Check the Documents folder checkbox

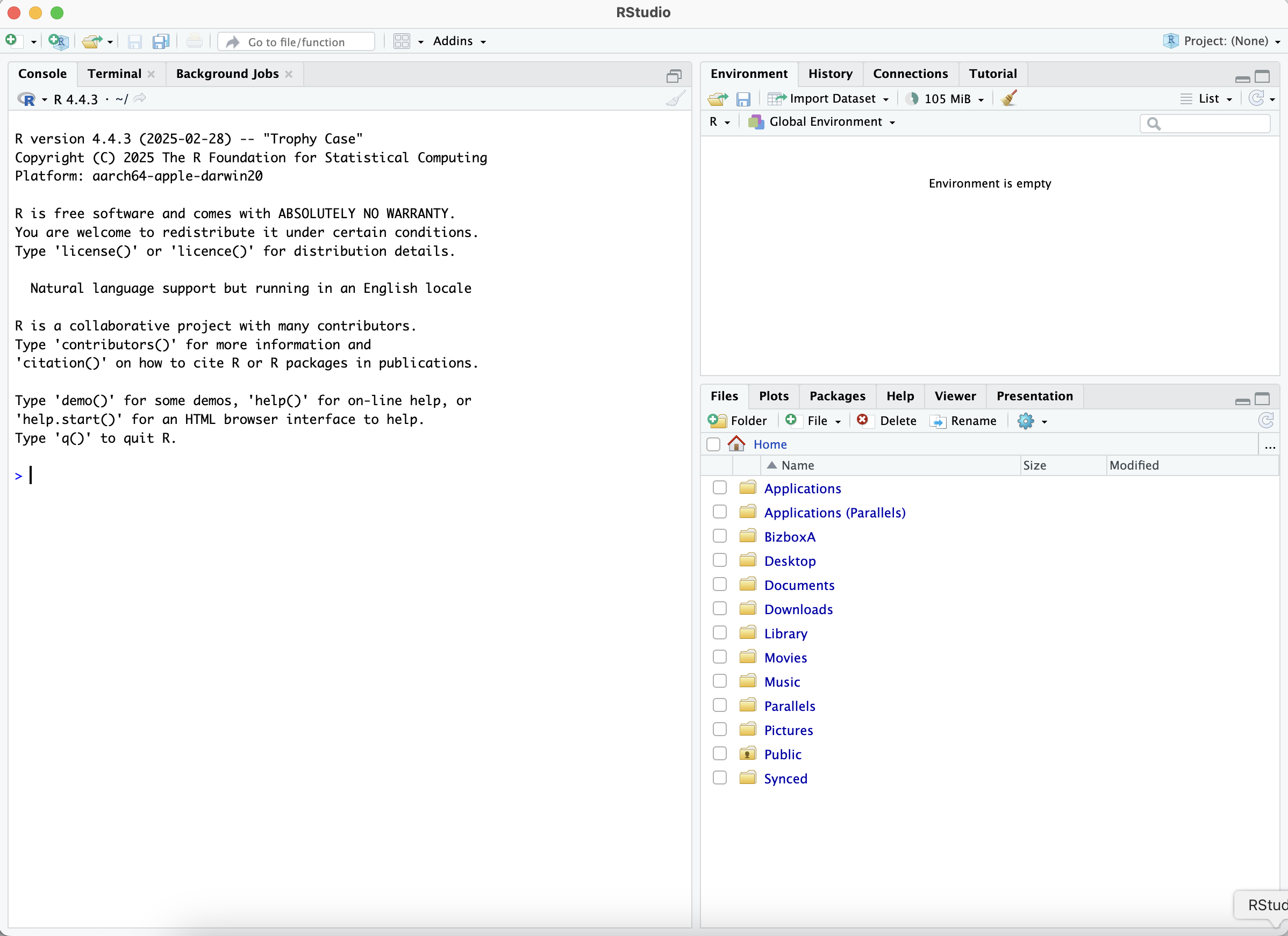pyautogui.click(x=720, y=584)
